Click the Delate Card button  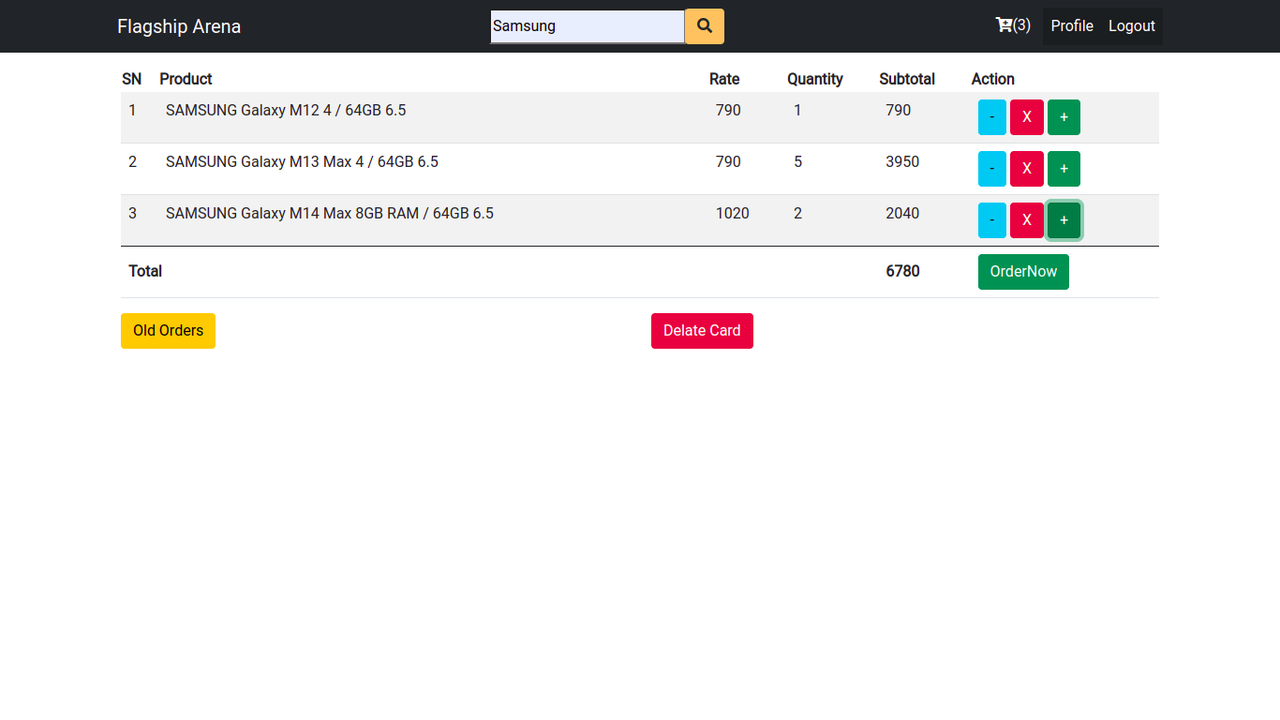tap(702, 330)
